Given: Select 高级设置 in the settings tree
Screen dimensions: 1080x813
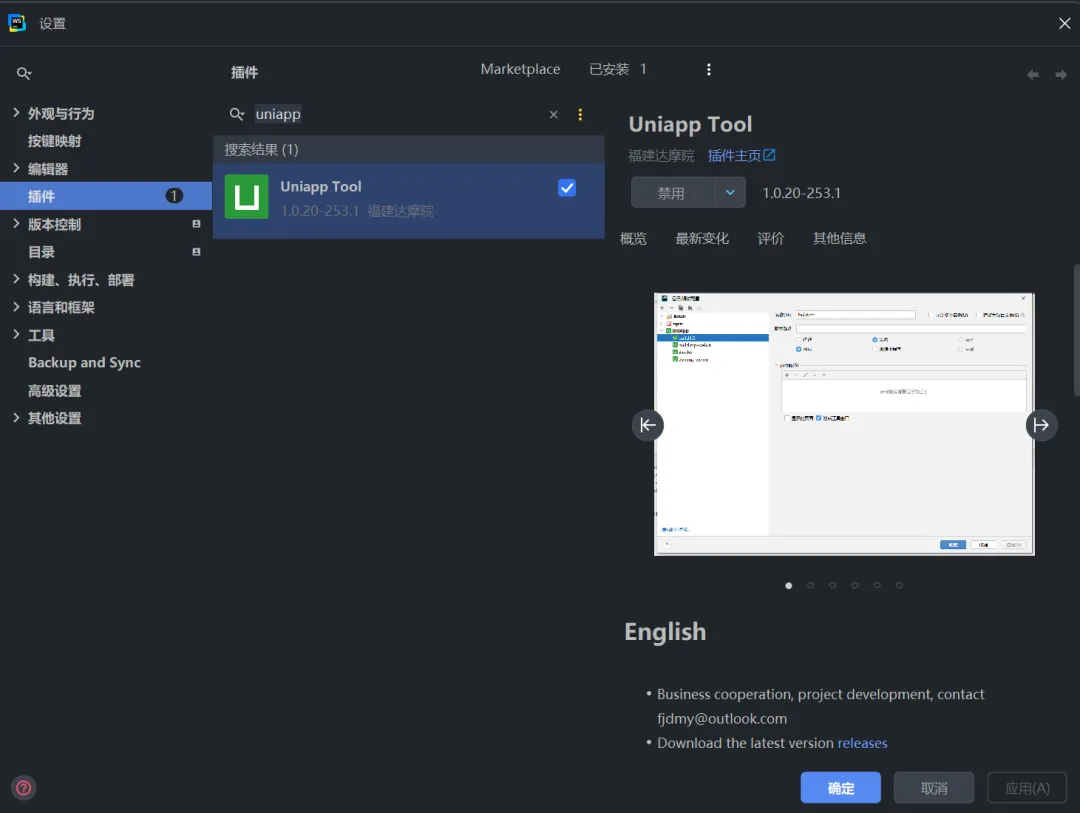Looking at the screenshot, I should [54, 391].
